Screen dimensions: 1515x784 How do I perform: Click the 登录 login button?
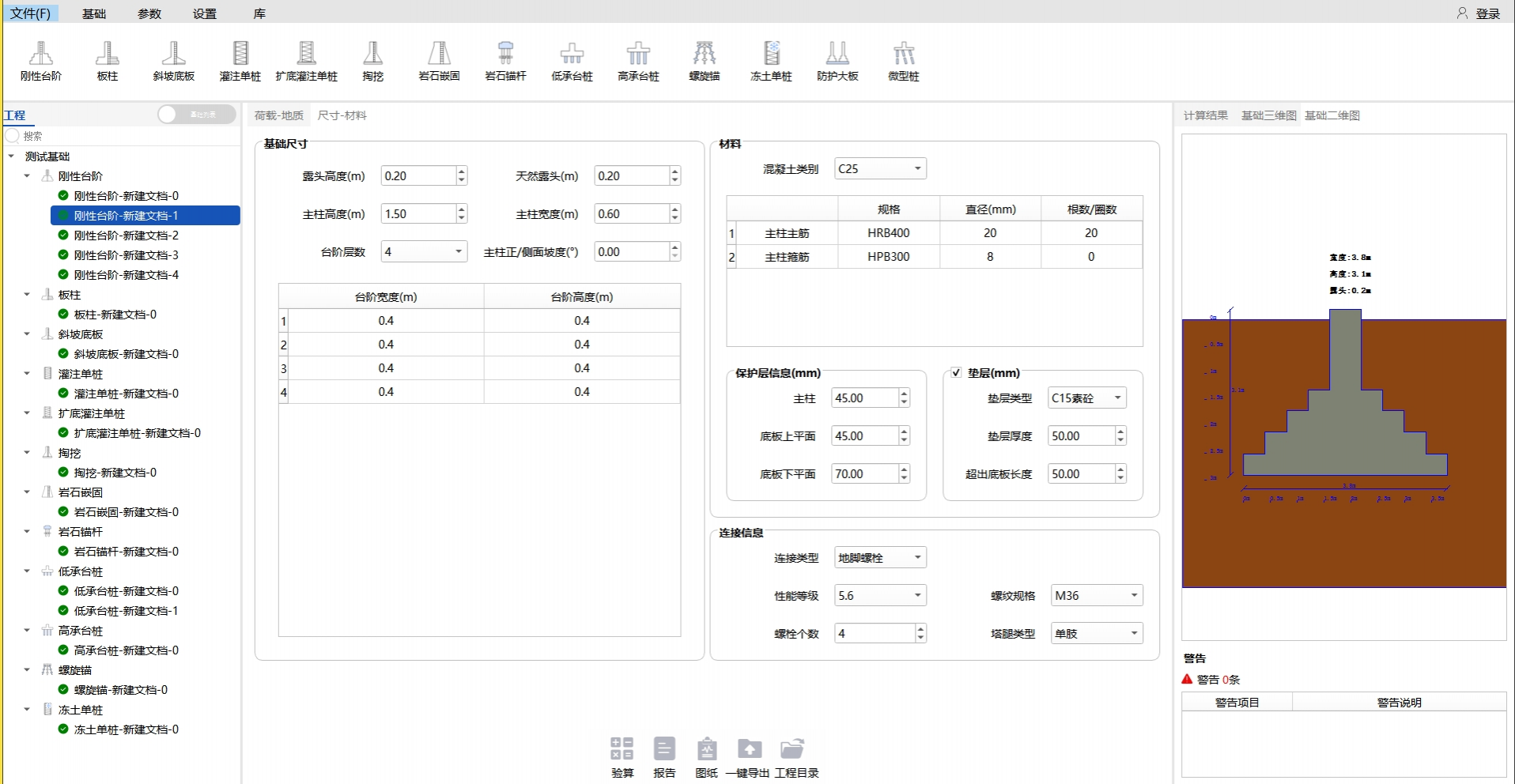(1479, 13)
